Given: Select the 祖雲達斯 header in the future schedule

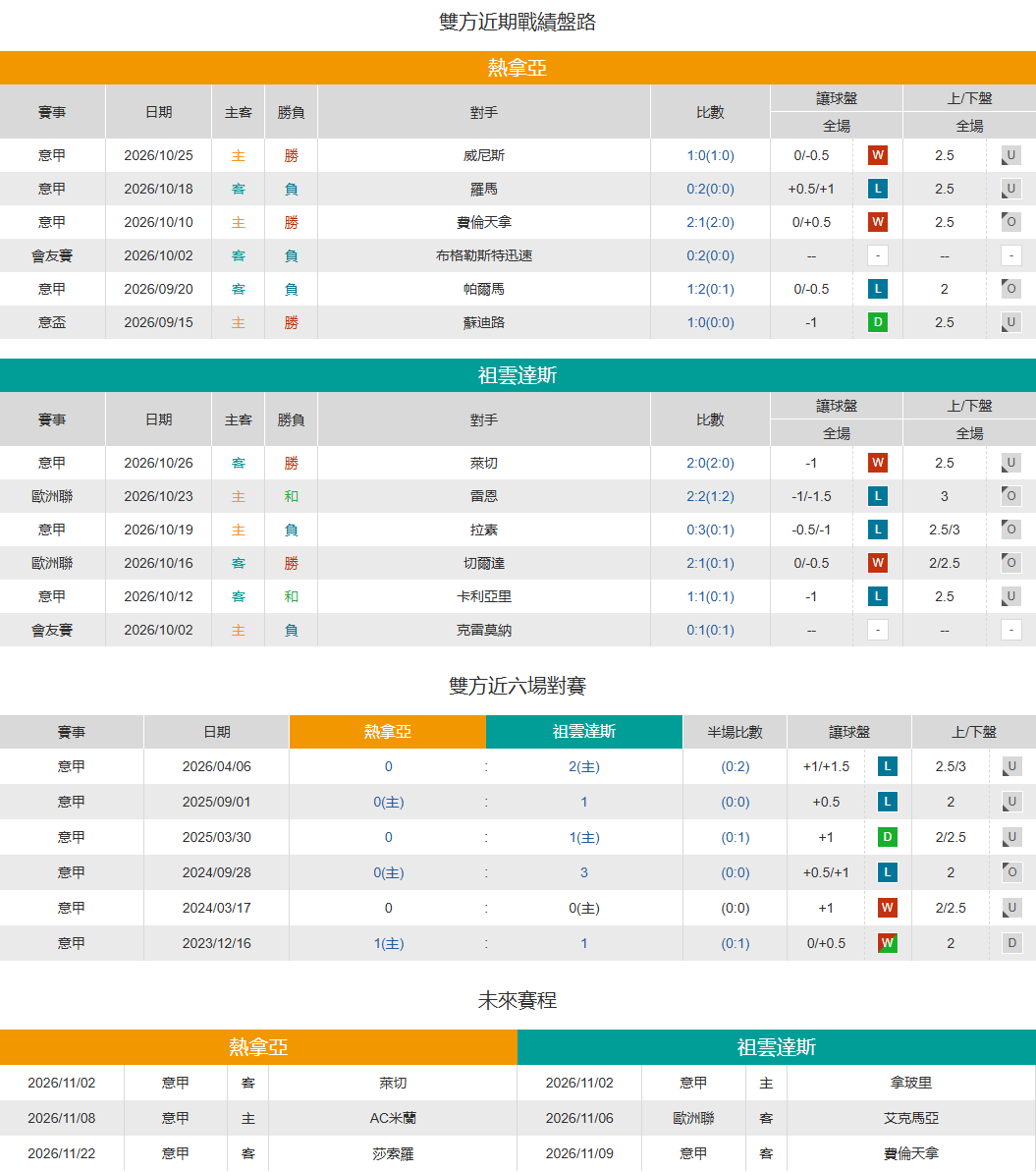Looking at the screenshot, I should 777,1047.
